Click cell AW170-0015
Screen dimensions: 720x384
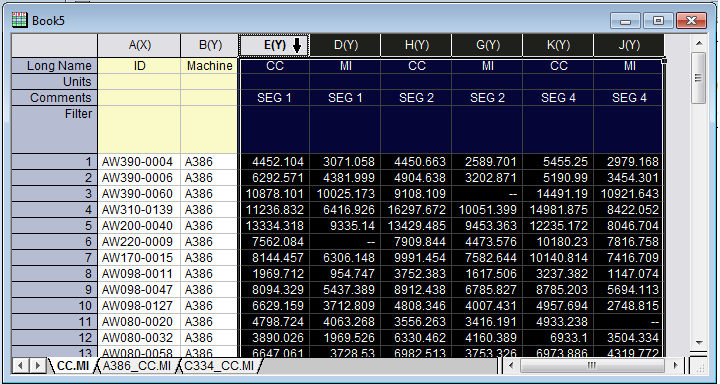139,258
